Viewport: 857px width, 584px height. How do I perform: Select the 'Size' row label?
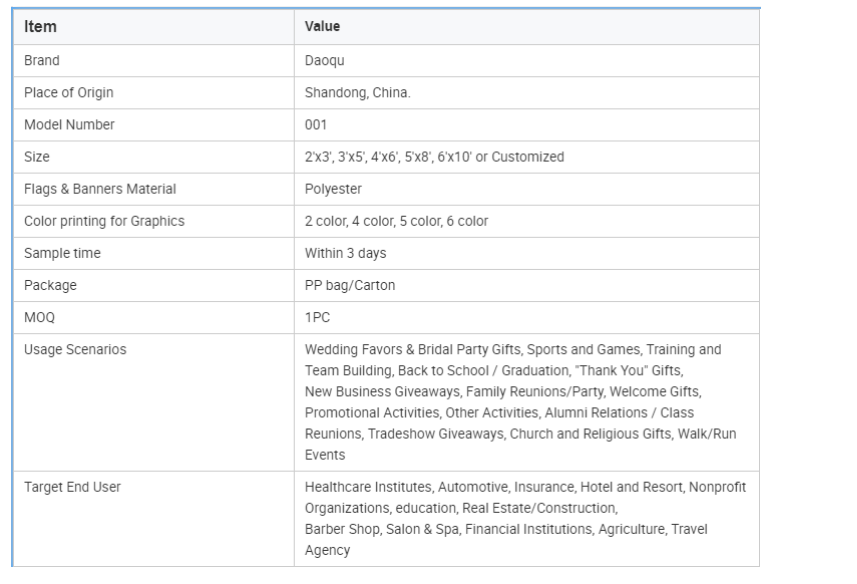pyautogui.click(x=37, y=157)
